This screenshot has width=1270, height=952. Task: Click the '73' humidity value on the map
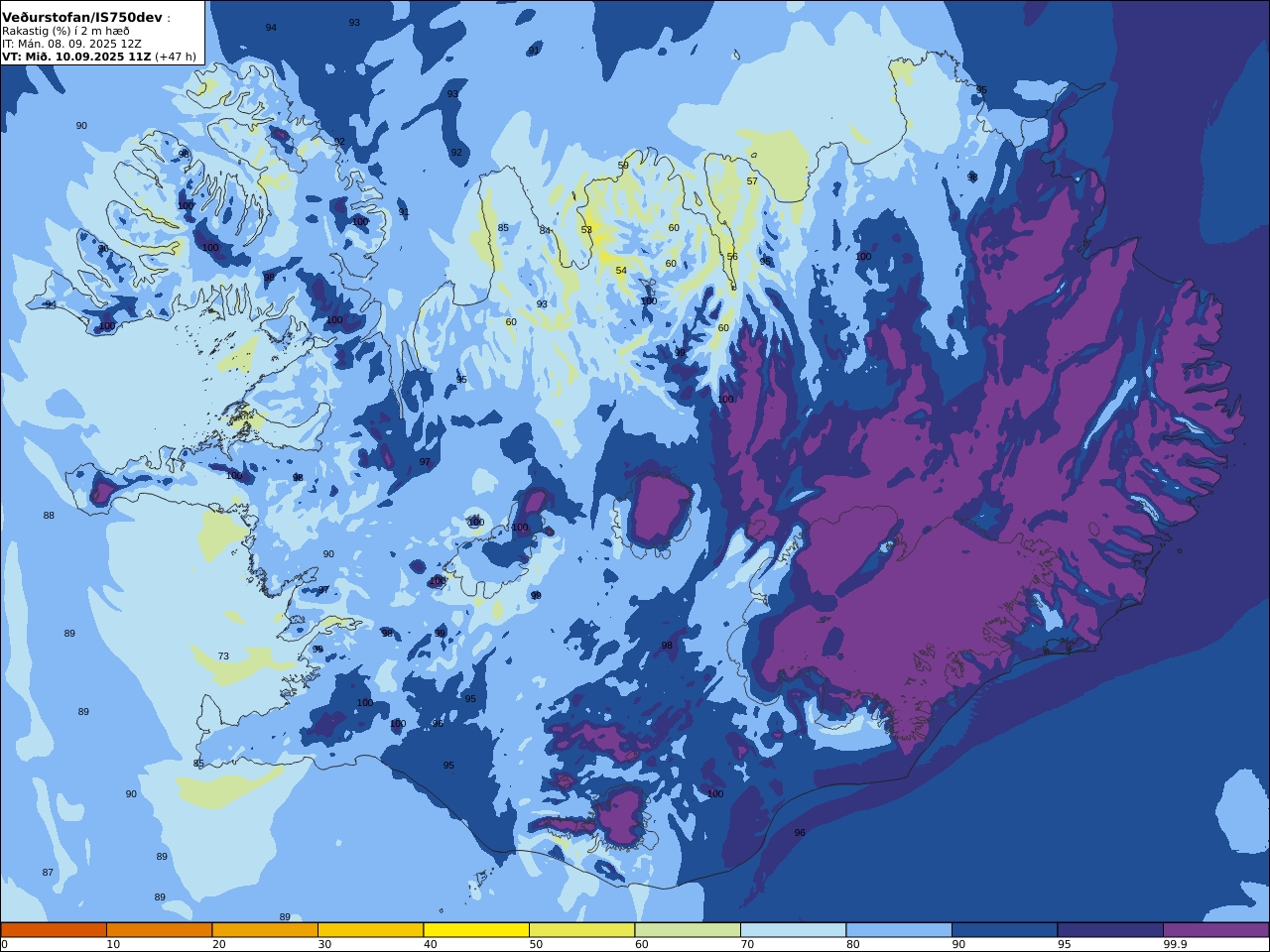[223, 656]
